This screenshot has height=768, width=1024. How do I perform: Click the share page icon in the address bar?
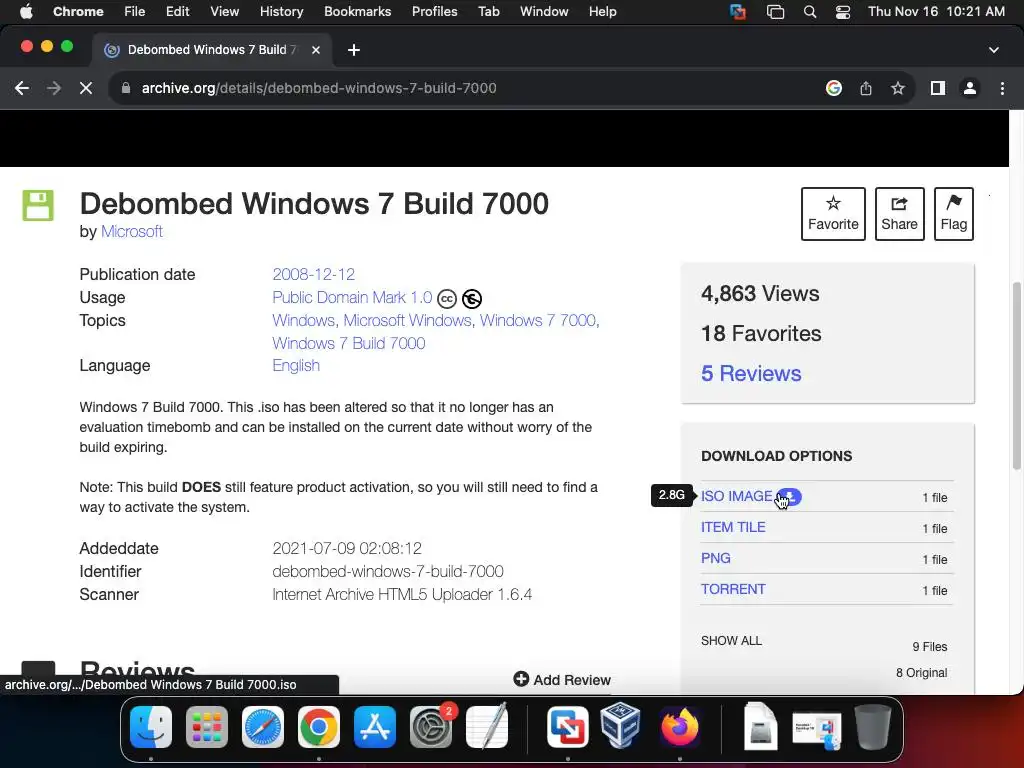pyautogui.click(x=866, y=88)
